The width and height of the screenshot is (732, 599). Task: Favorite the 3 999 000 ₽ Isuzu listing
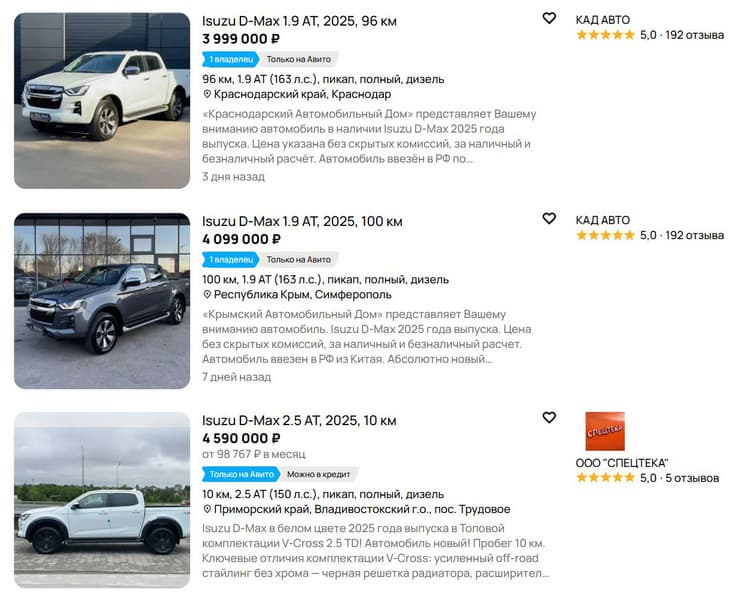[x=549, y=18]
